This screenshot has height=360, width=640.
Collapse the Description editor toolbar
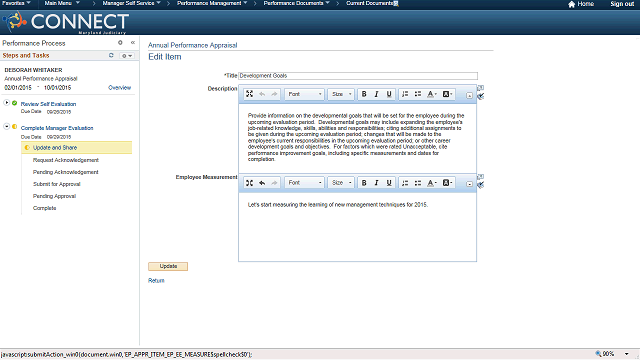(x=469, y=96)
